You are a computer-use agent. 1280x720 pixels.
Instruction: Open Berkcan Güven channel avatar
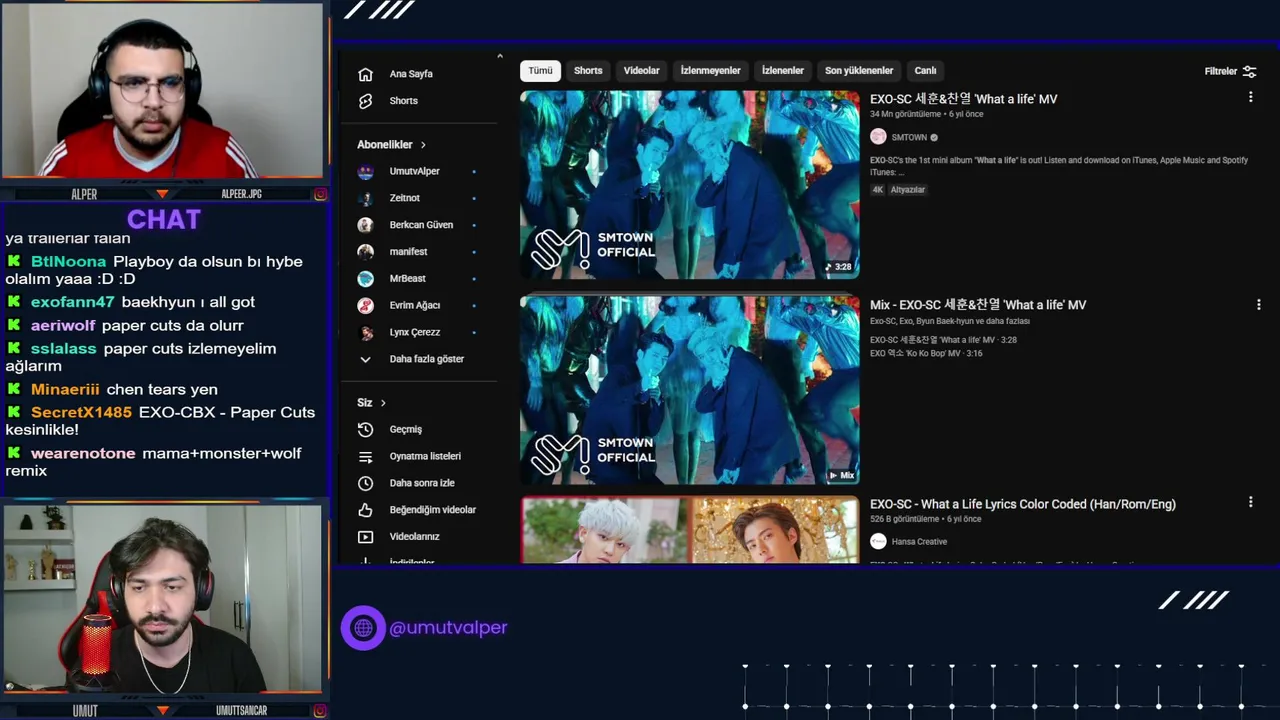pos(365,225)
